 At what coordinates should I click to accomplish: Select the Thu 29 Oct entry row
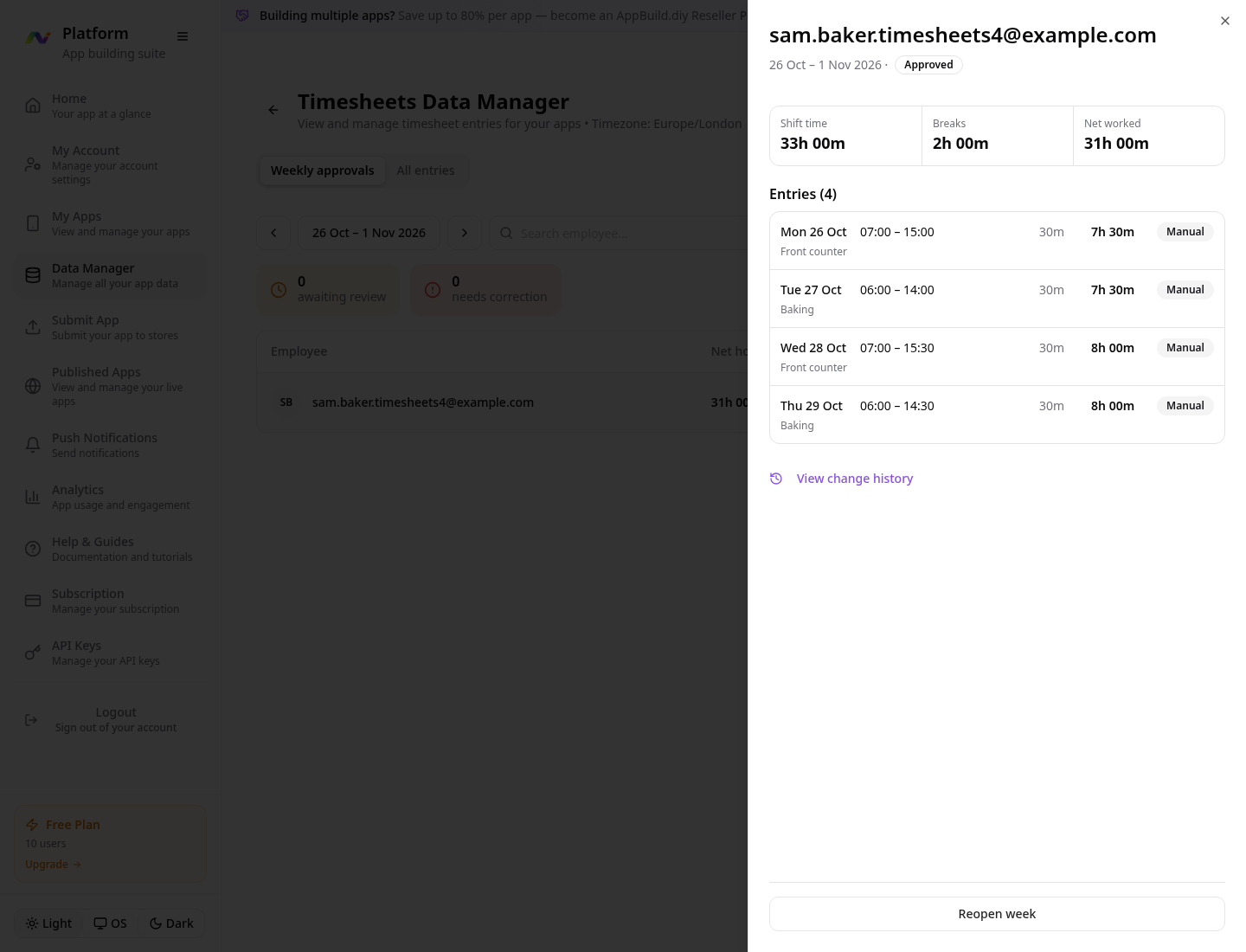[x=997, y=415]
